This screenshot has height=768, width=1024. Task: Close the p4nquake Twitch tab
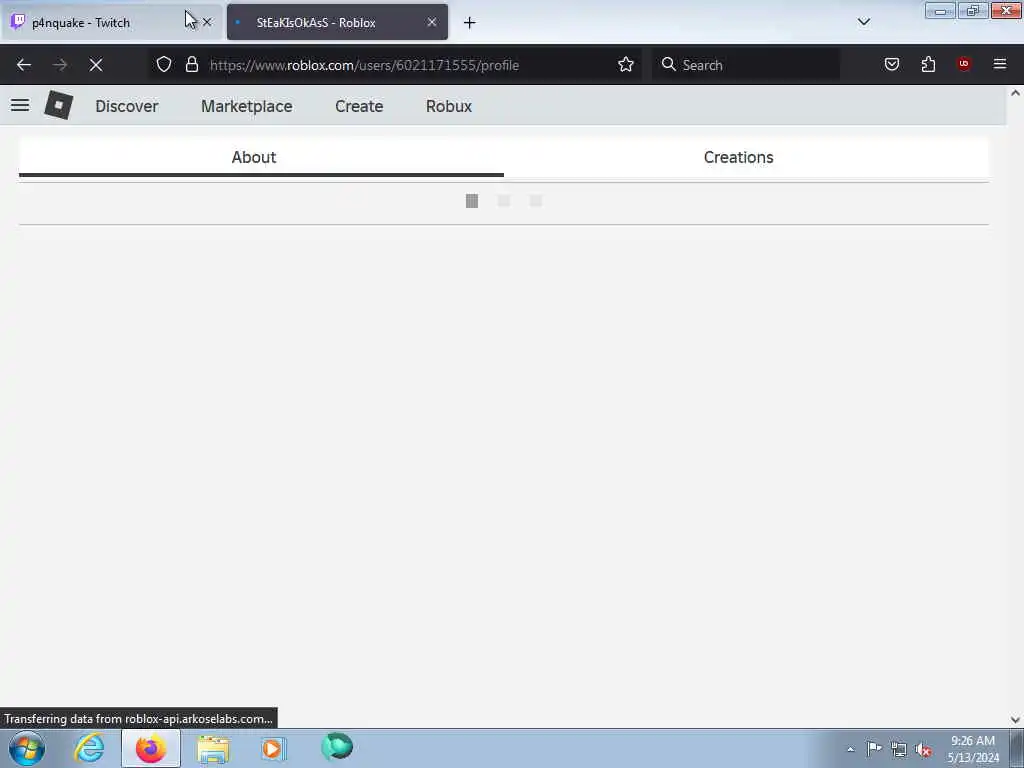point(207,22)
